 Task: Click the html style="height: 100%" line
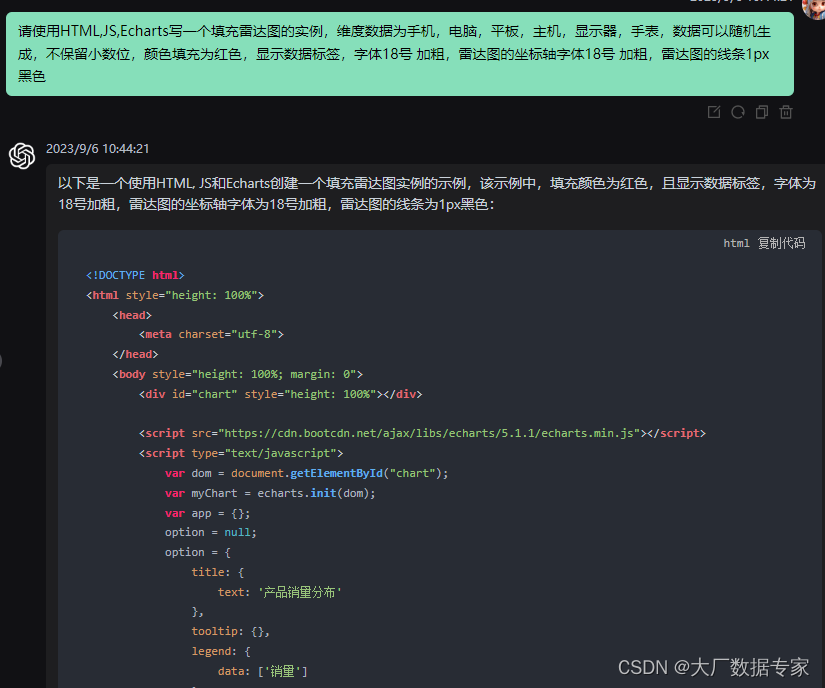coord(175,295)
